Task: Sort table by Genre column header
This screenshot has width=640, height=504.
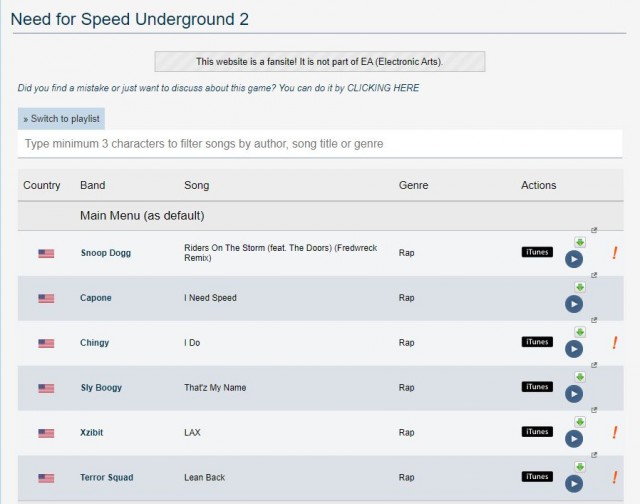Action: [413, 185]
